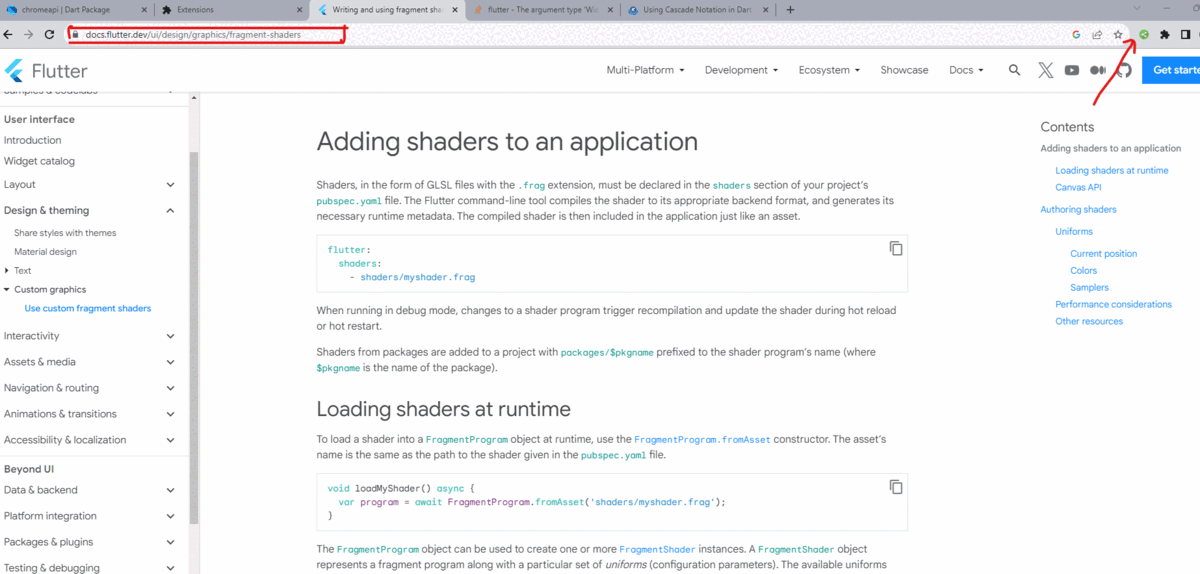Viewport: 1200px width, 574px height.
Task: Open Share styles with themes link
Action: pos(65,233)
